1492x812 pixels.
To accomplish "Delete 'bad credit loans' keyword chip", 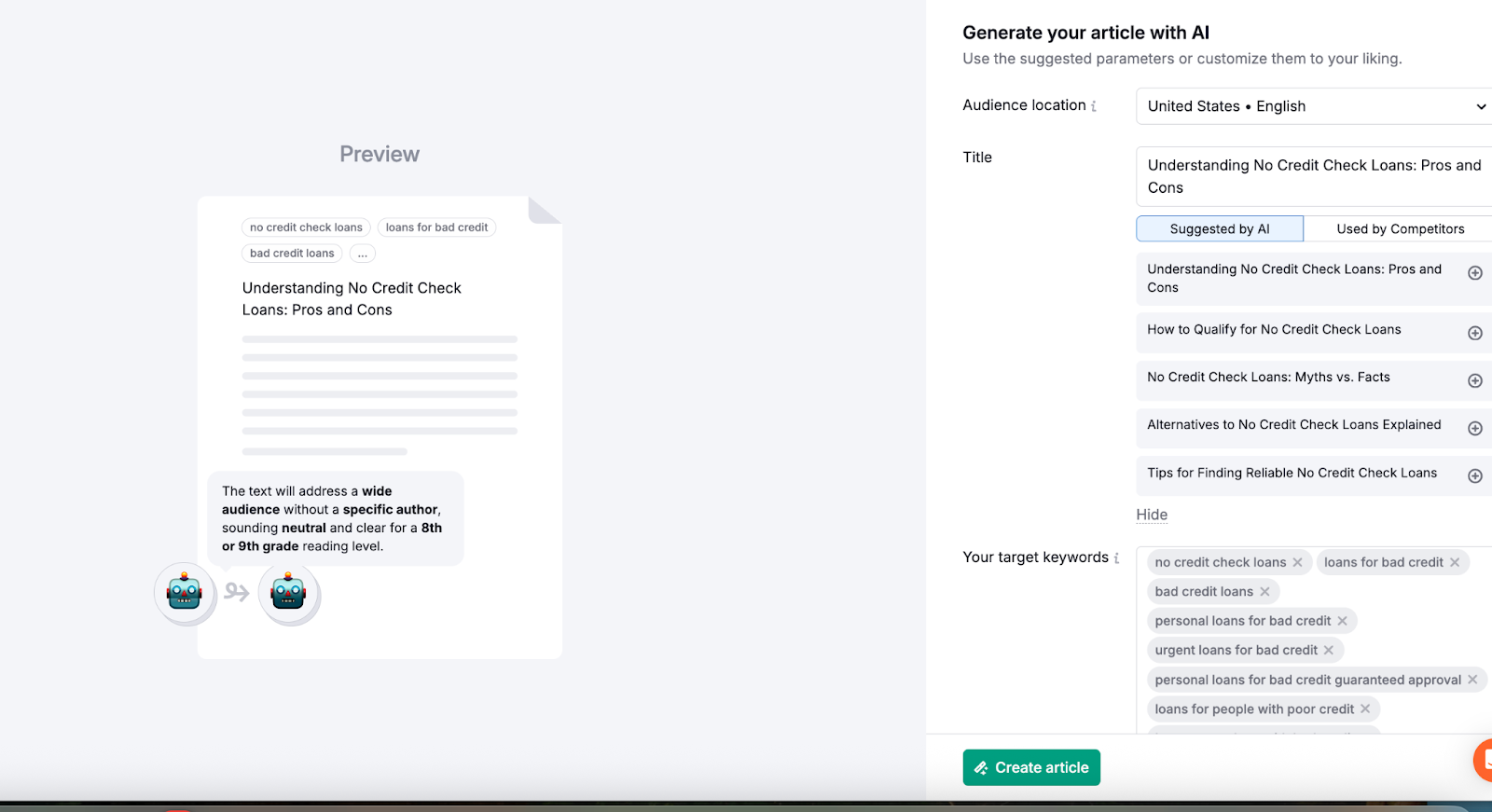I will click(1264, 591).
